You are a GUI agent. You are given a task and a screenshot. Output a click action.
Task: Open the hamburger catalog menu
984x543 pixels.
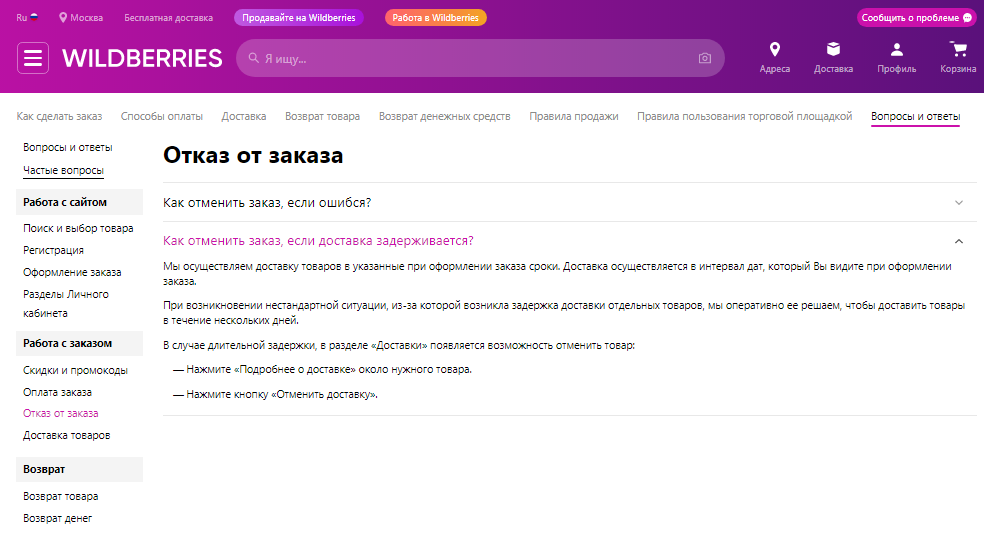coord(33,58)
